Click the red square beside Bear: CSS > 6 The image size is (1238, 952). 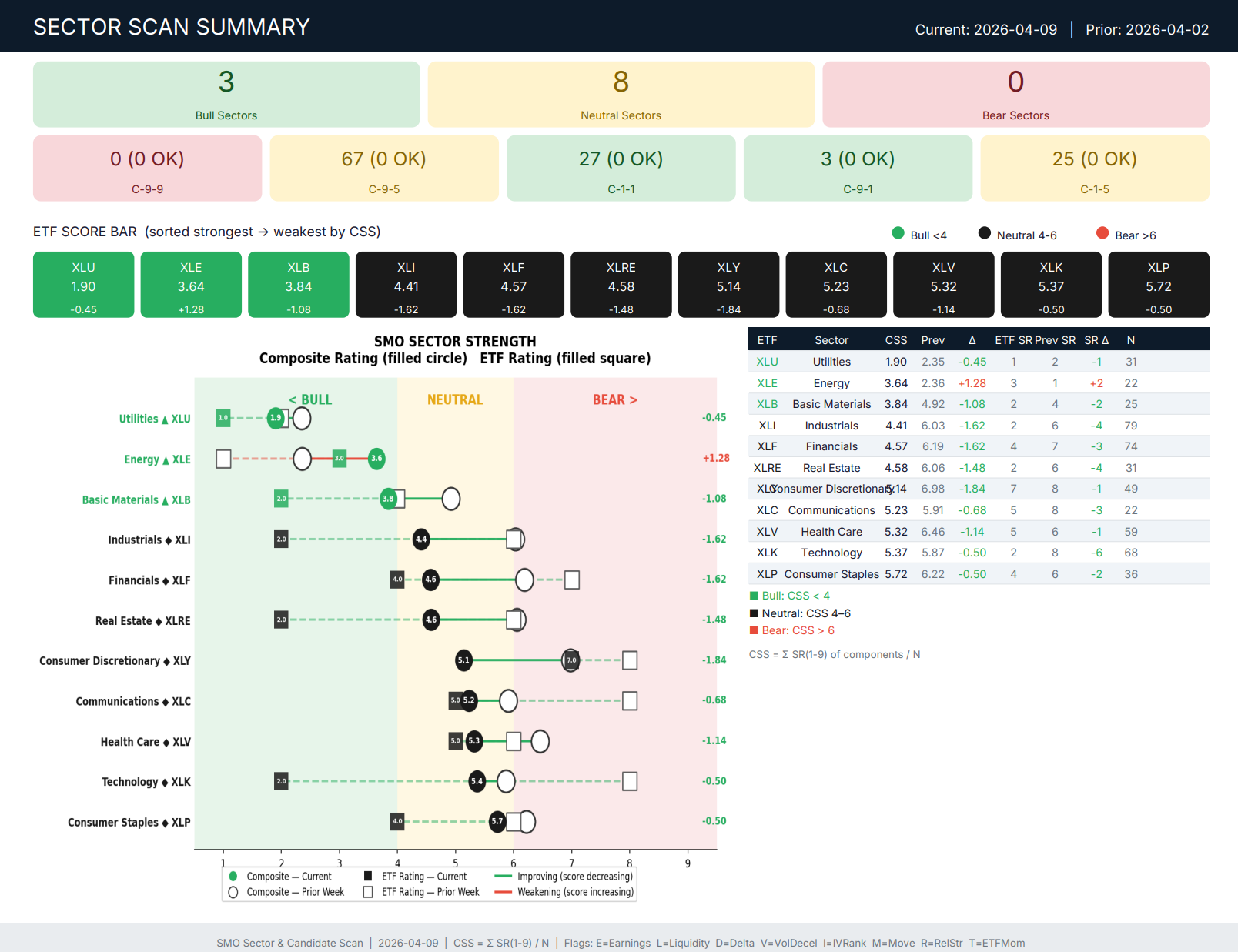[754, 630]
